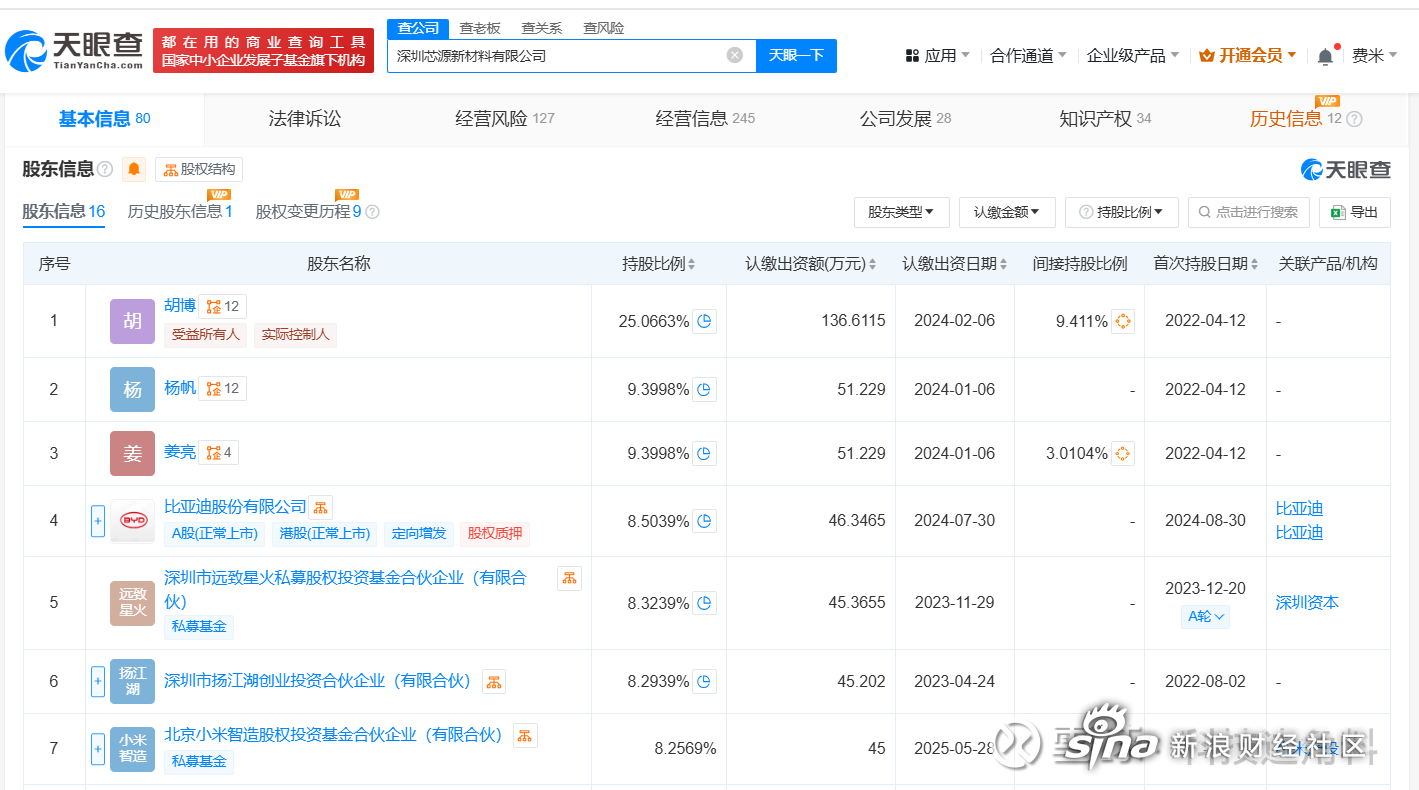Select the 查老板 search mode tab
This screenshot has height=790, width=1419.
pos(480,28)
